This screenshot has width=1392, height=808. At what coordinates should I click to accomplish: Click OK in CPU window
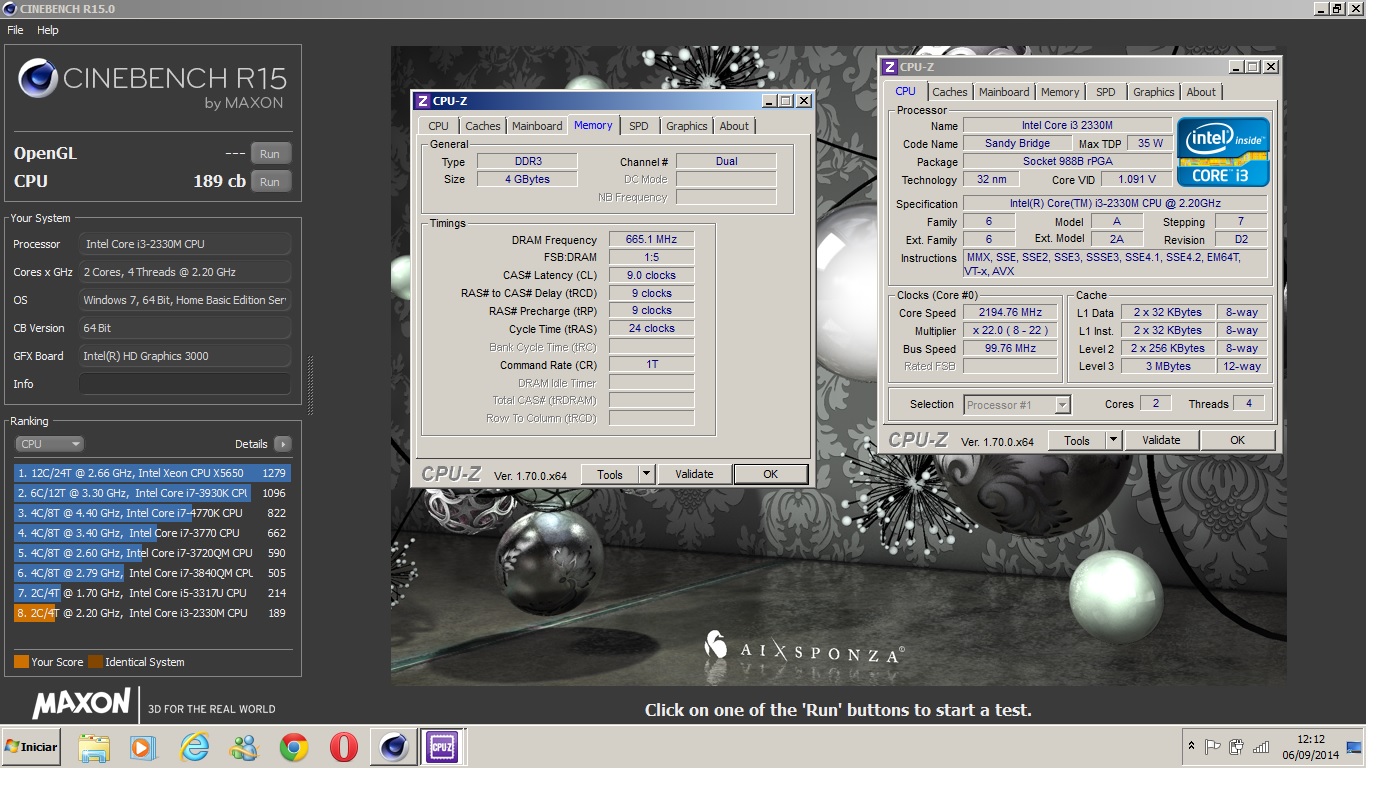[x=1237, y=440]
